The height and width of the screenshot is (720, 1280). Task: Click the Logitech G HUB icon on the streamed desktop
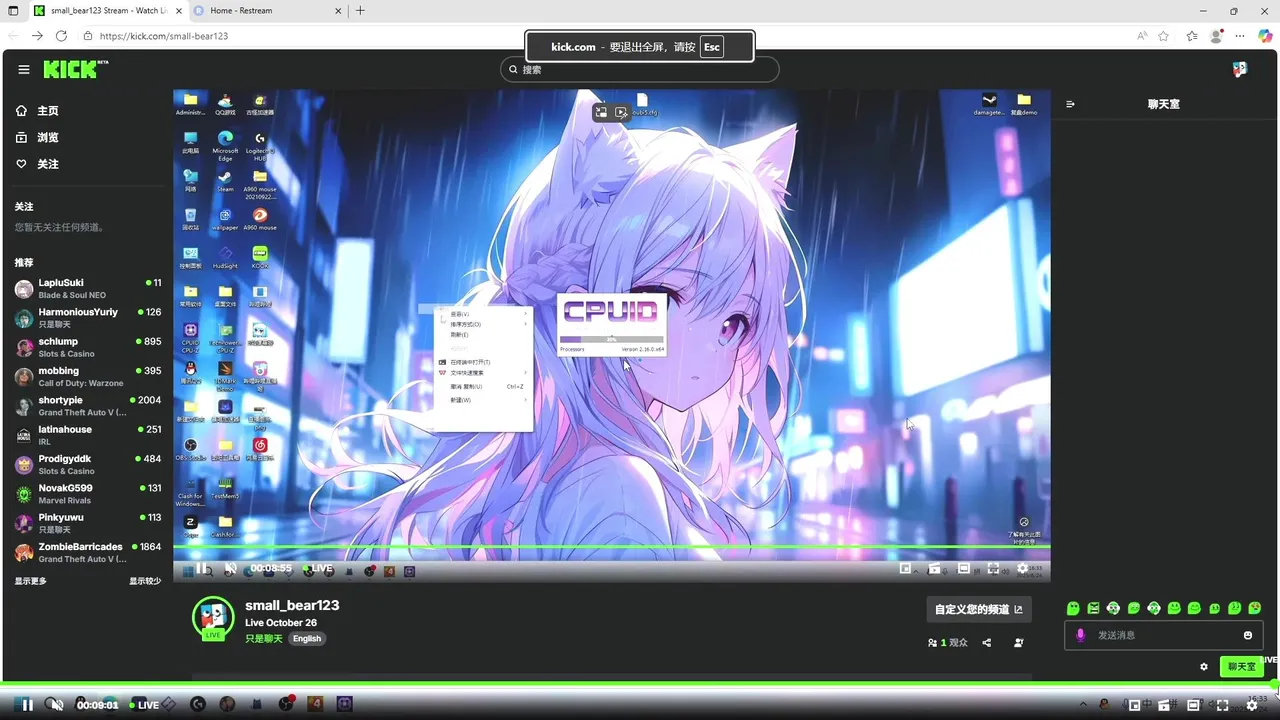[260, 146]
